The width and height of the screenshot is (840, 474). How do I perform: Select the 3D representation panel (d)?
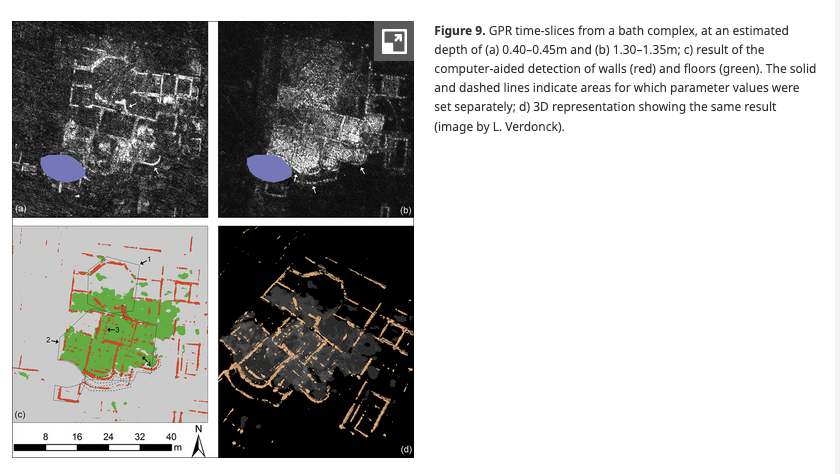(x=315, y=340)
